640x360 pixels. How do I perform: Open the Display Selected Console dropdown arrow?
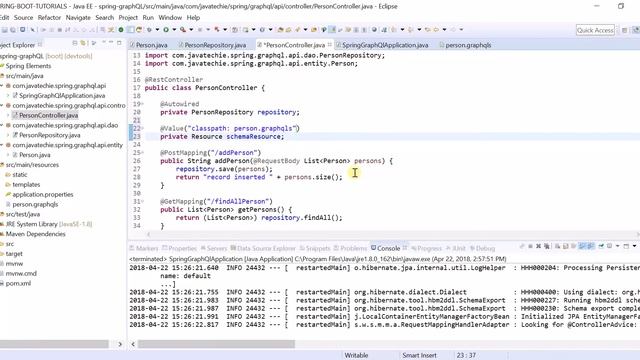pyautogui.click(x=618, y=246)
